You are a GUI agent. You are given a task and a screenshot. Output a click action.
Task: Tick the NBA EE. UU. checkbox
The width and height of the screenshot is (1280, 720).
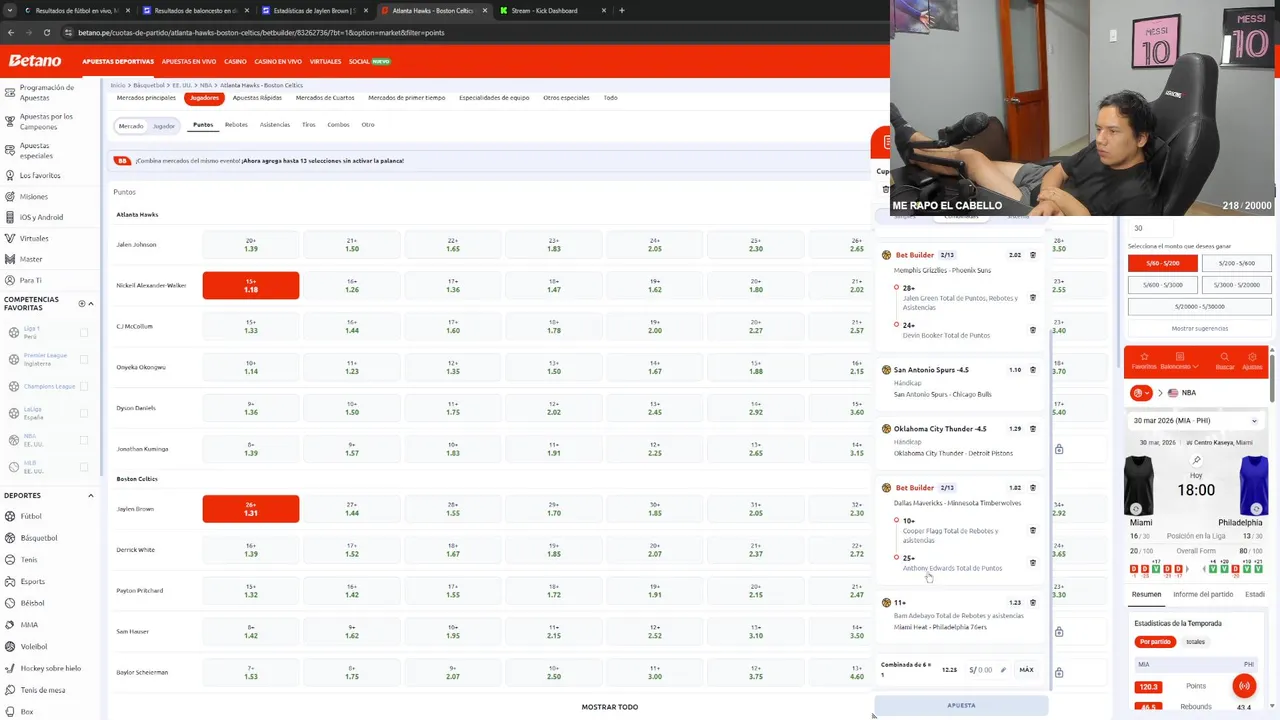click(84, 440)
